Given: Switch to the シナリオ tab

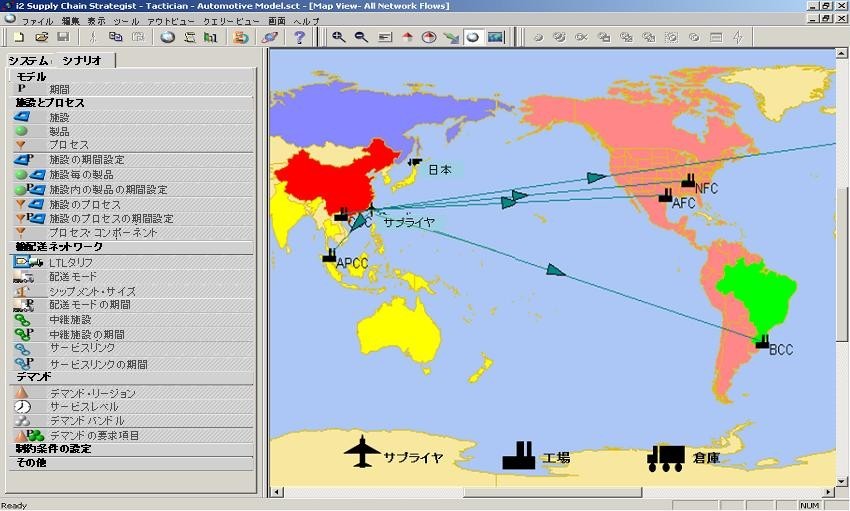Looking at the screenshot, I should click(x=82, y=61).
